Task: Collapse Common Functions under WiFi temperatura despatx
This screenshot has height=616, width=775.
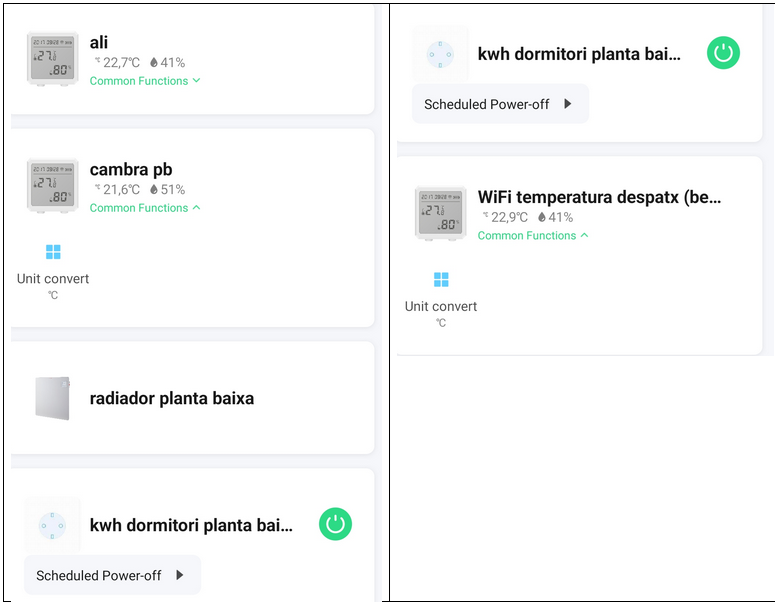Action: click(533, 236)
